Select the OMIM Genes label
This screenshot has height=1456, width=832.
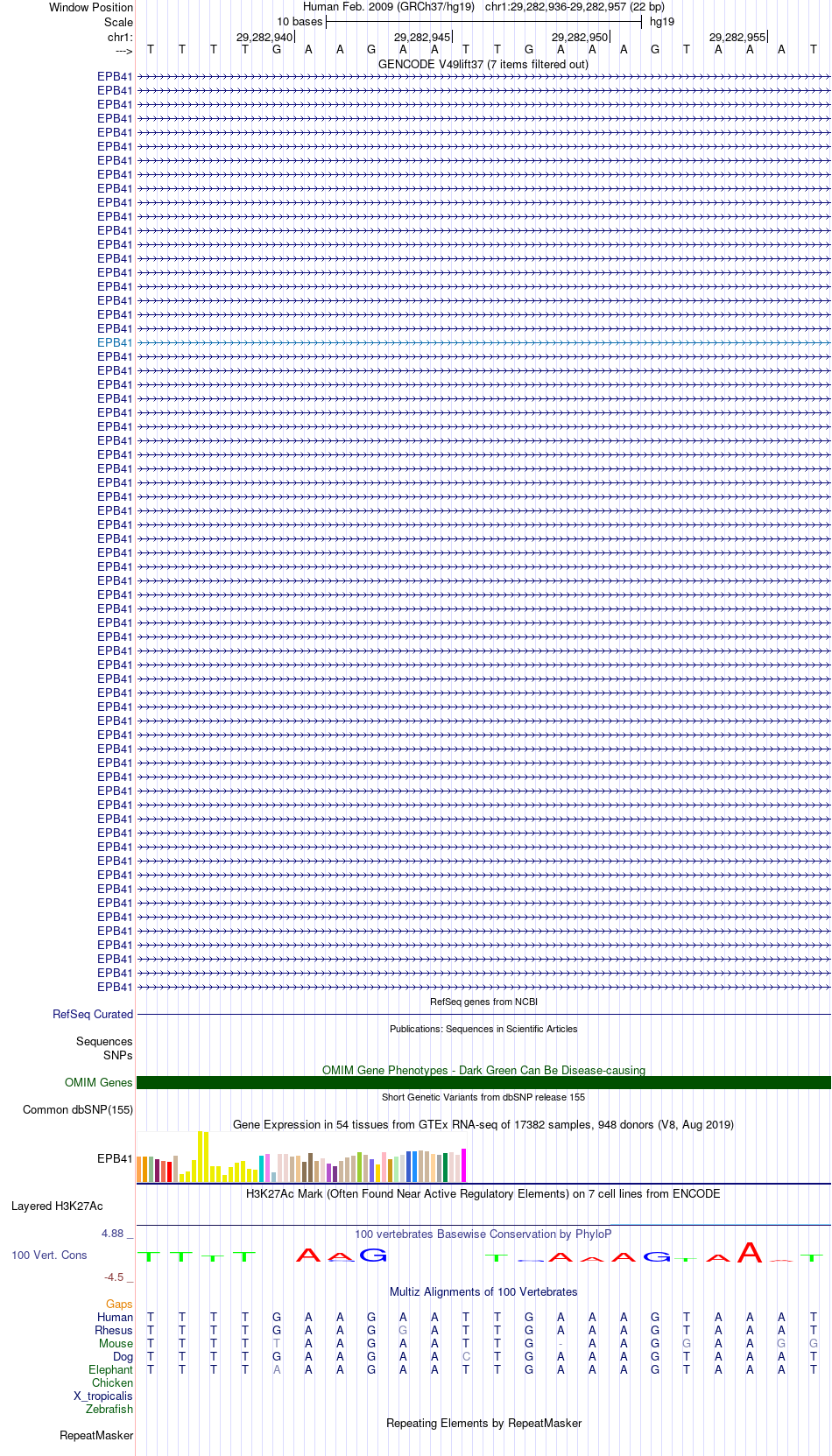tap(99, 1082)
